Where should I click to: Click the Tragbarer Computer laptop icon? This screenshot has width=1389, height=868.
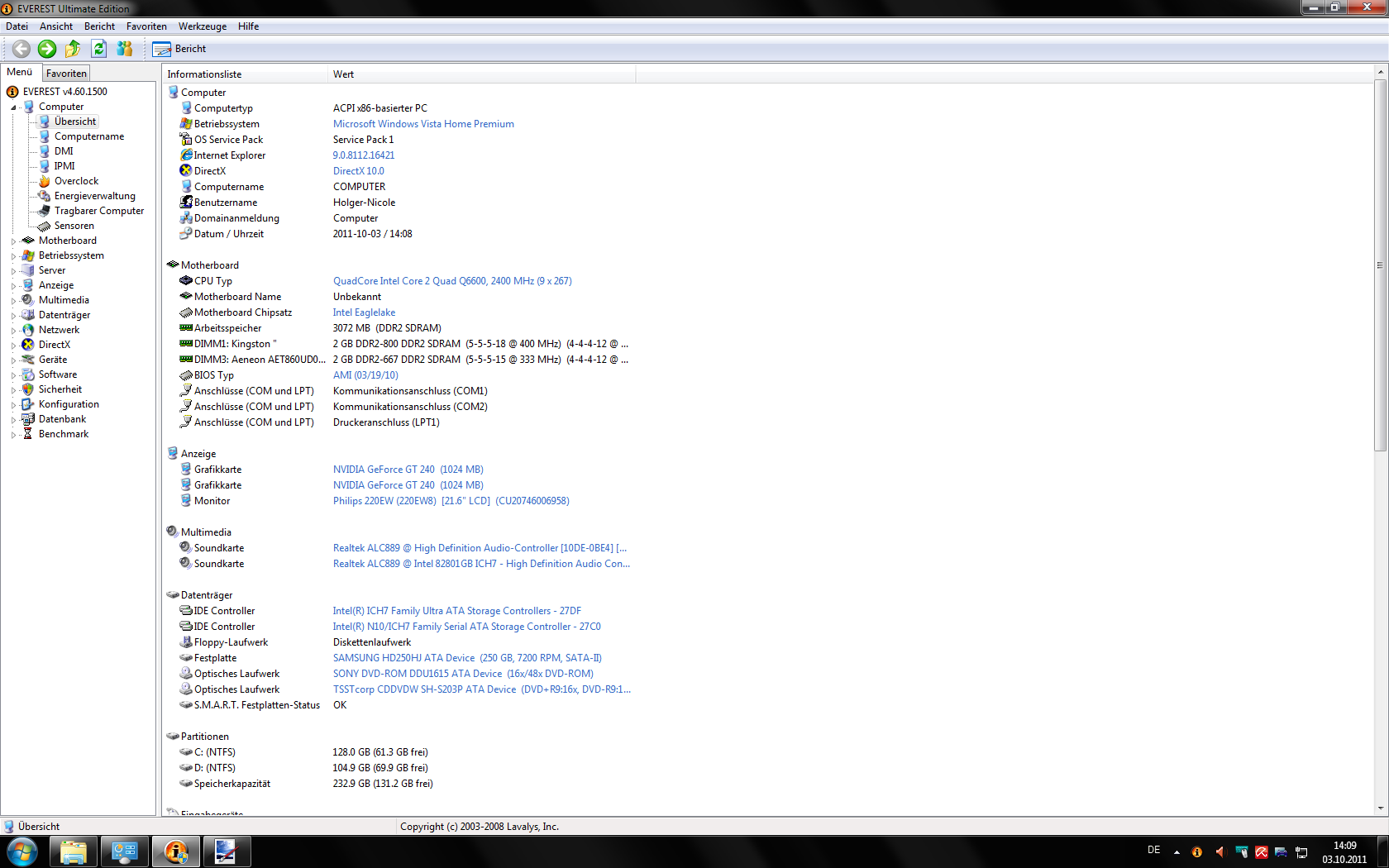pos(45,211)
